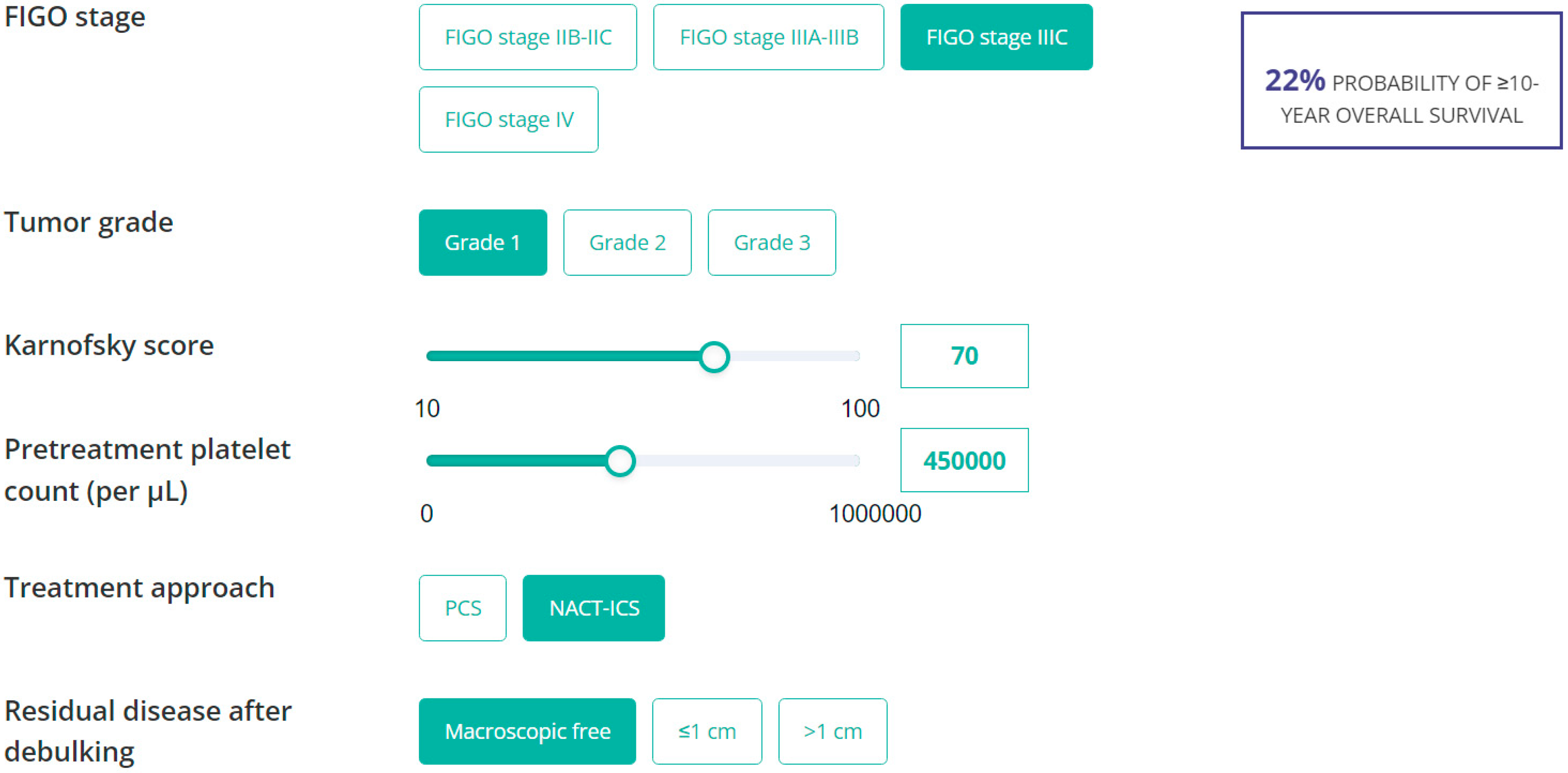Click Karnofsky score value field showing 70
The width and height of the screenshot is (1568, 773).
point(964,356)
